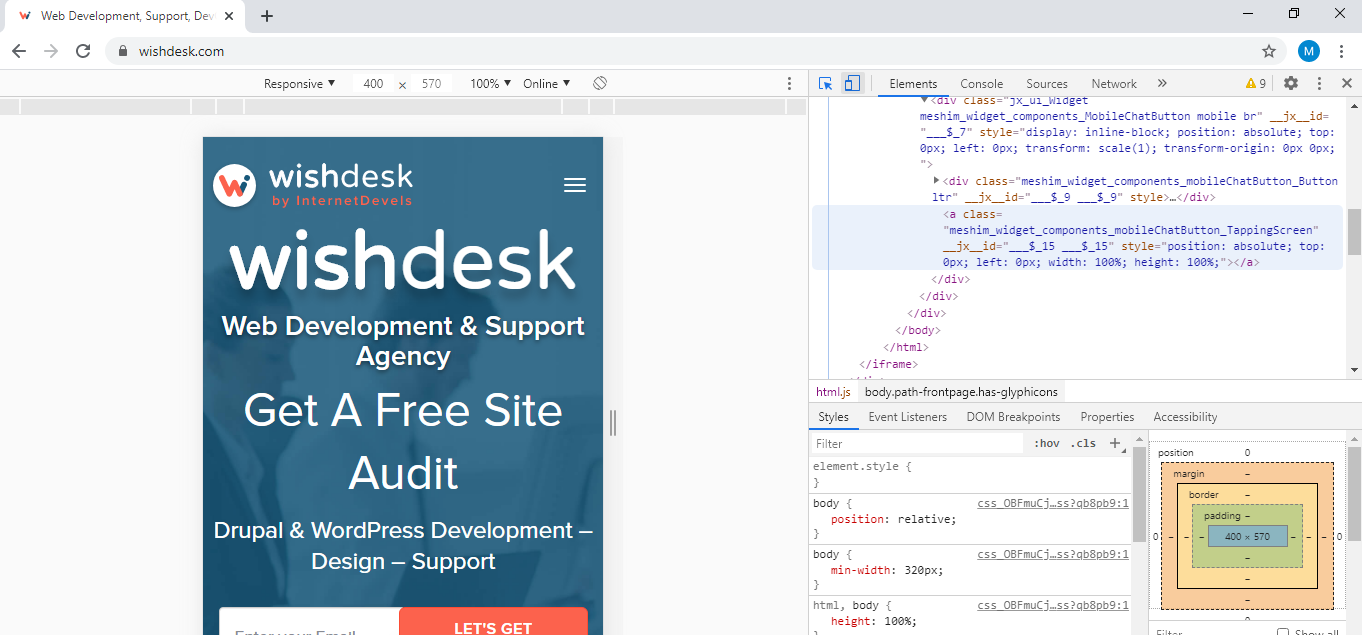View site info via padlock icon
1362x635 pixels.
[124, 51]
